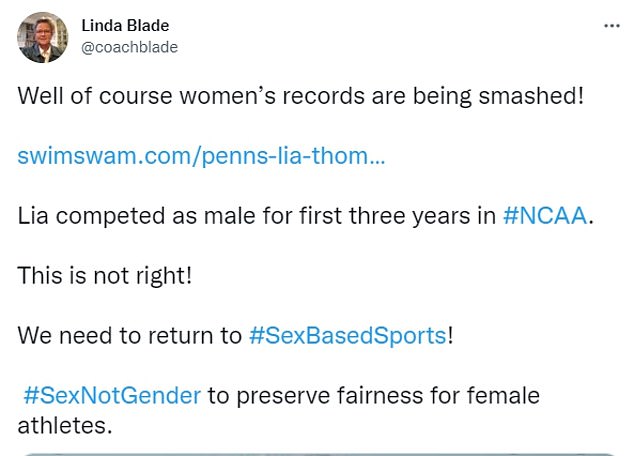The width and height of the screenshot is (634, 456).
Task: Click the #SexBasedSports hashtag
Action: (347, 335)
